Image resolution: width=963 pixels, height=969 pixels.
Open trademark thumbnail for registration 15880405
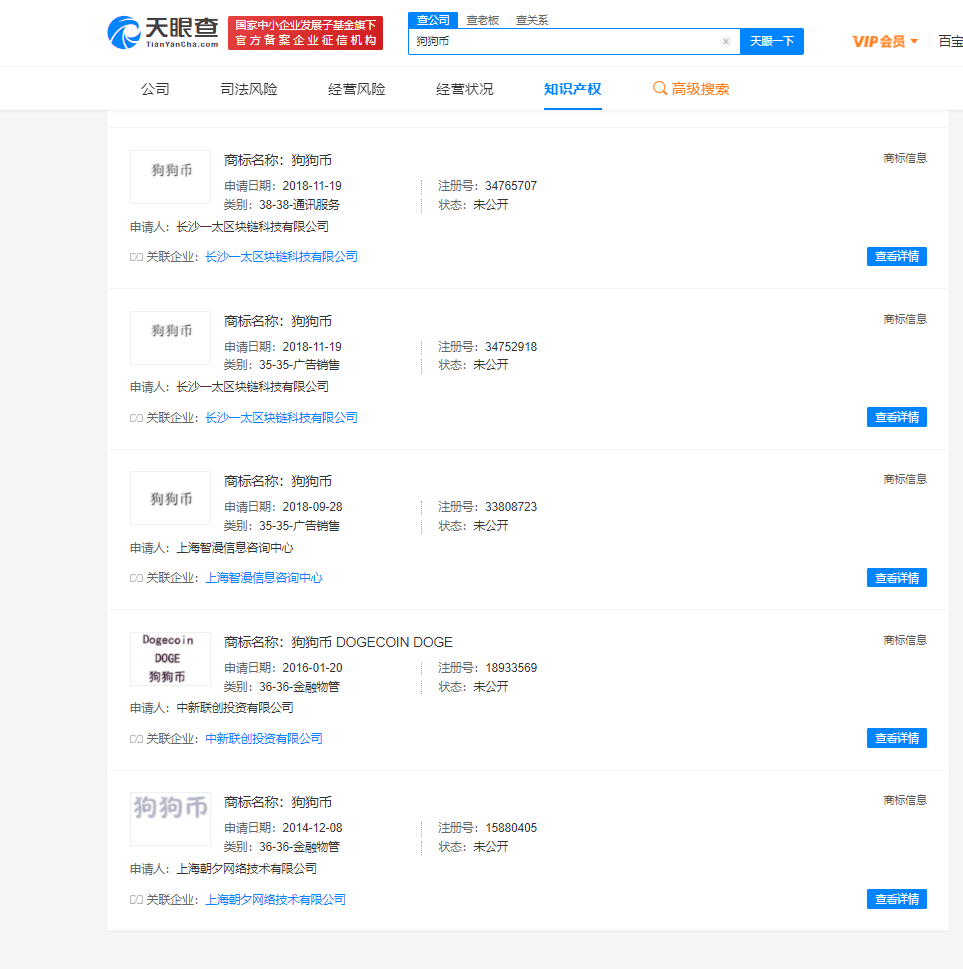tap(171, 819)
